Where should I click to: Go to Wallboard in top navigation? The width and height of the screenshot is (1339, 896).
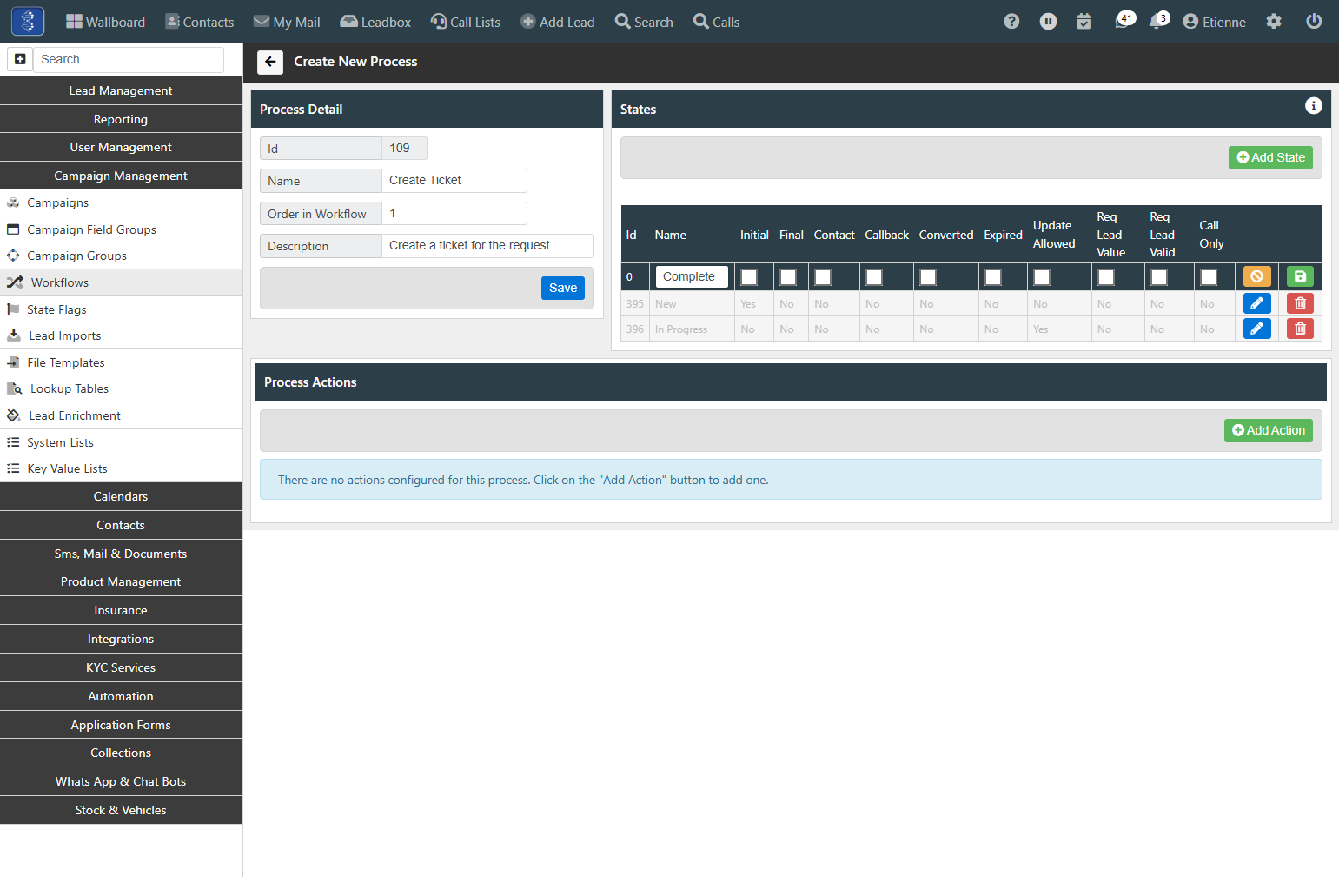click(105, 22)
